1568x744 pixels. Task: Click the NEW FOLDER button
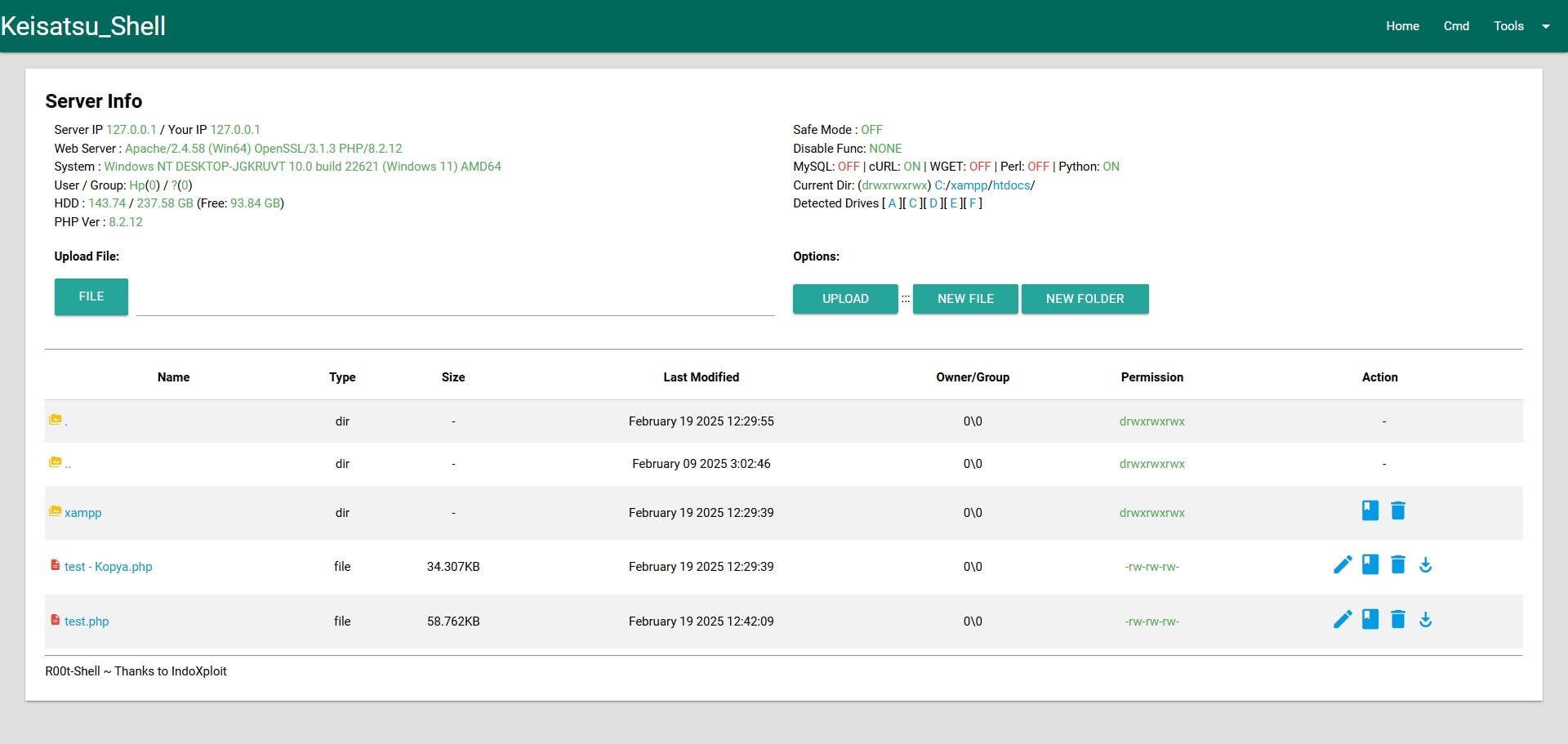1085,299
